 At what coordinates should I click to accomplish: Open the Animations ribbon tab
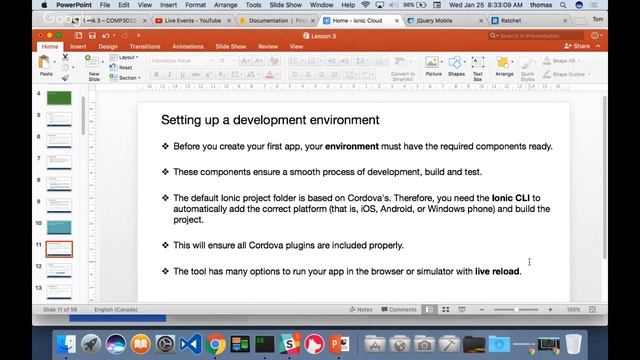coord(188,47)
